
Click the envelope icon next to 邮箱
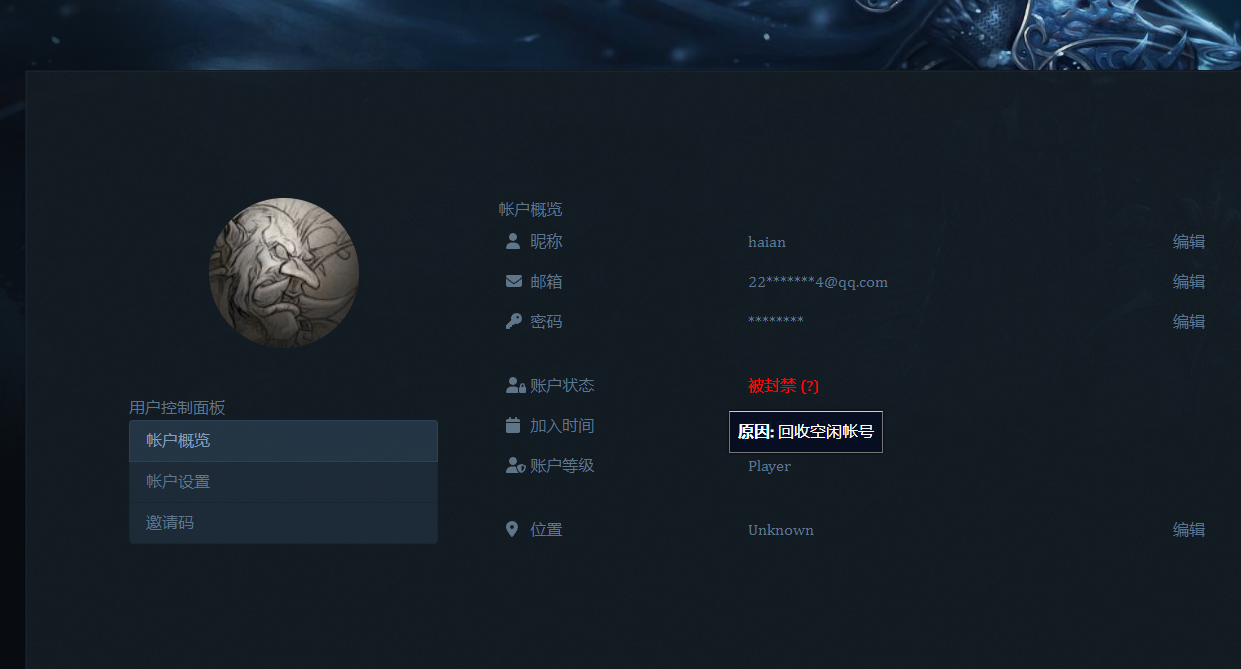coord(514,281)
